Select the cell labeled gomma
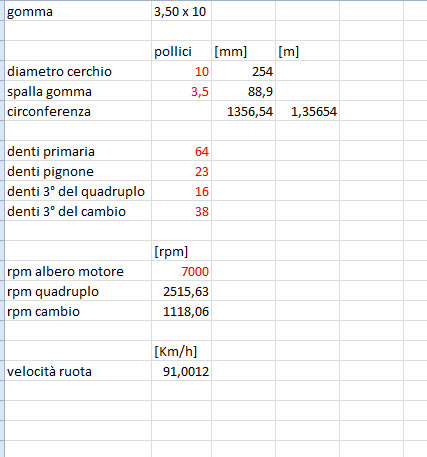 78,11
